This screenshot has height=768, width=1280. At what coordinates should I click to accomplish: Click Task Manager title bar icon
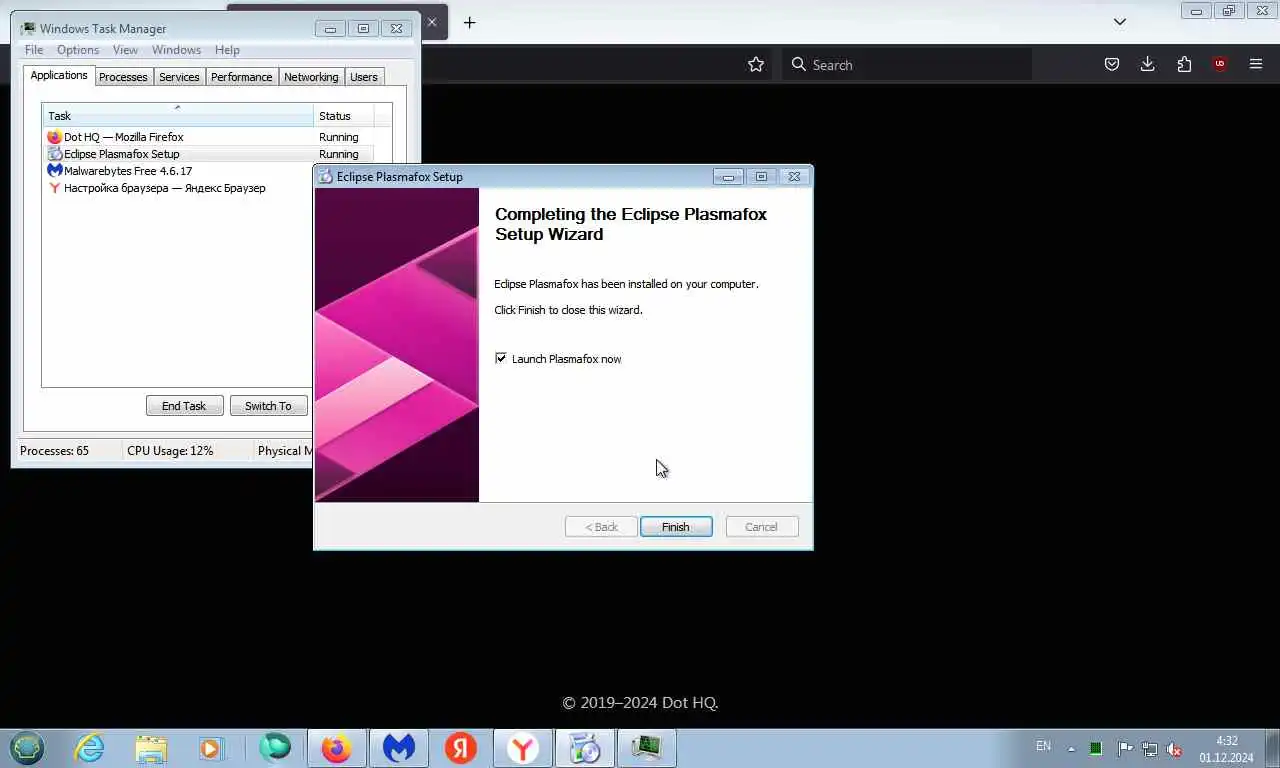[x=28, y=28]
